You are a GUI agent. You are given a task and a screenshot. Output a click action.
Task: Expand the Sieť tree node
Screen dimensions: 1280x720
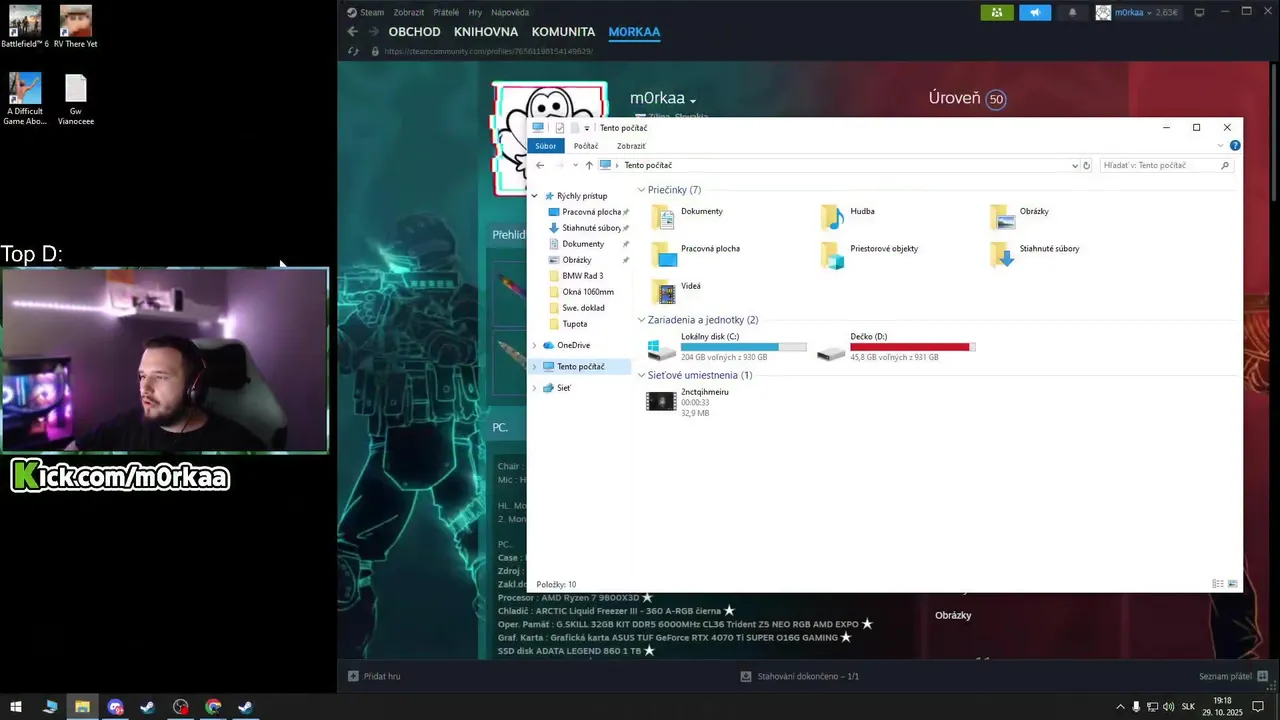[x=535, y=388]
